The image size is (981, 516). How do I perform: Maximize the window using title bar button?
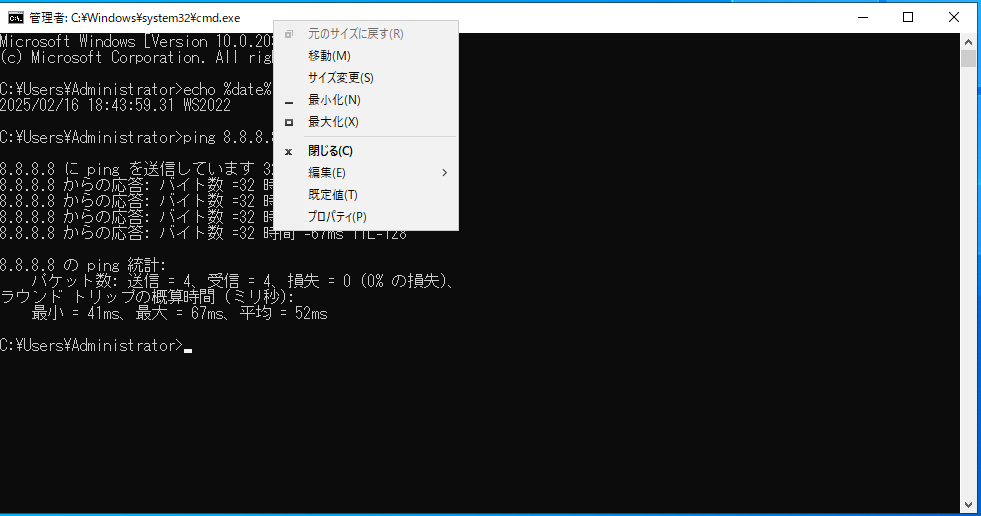coord(908,17)
